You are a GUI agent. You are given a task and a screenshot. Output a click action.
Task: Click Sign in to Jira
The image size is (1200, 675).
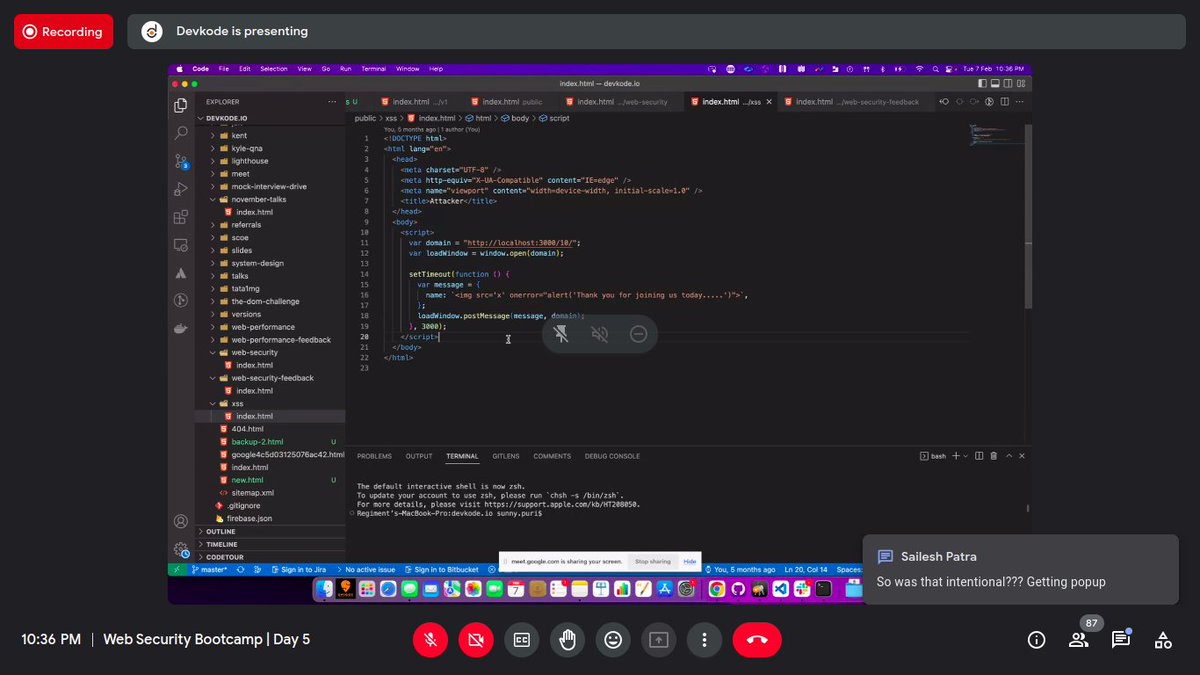coord(298,569)
